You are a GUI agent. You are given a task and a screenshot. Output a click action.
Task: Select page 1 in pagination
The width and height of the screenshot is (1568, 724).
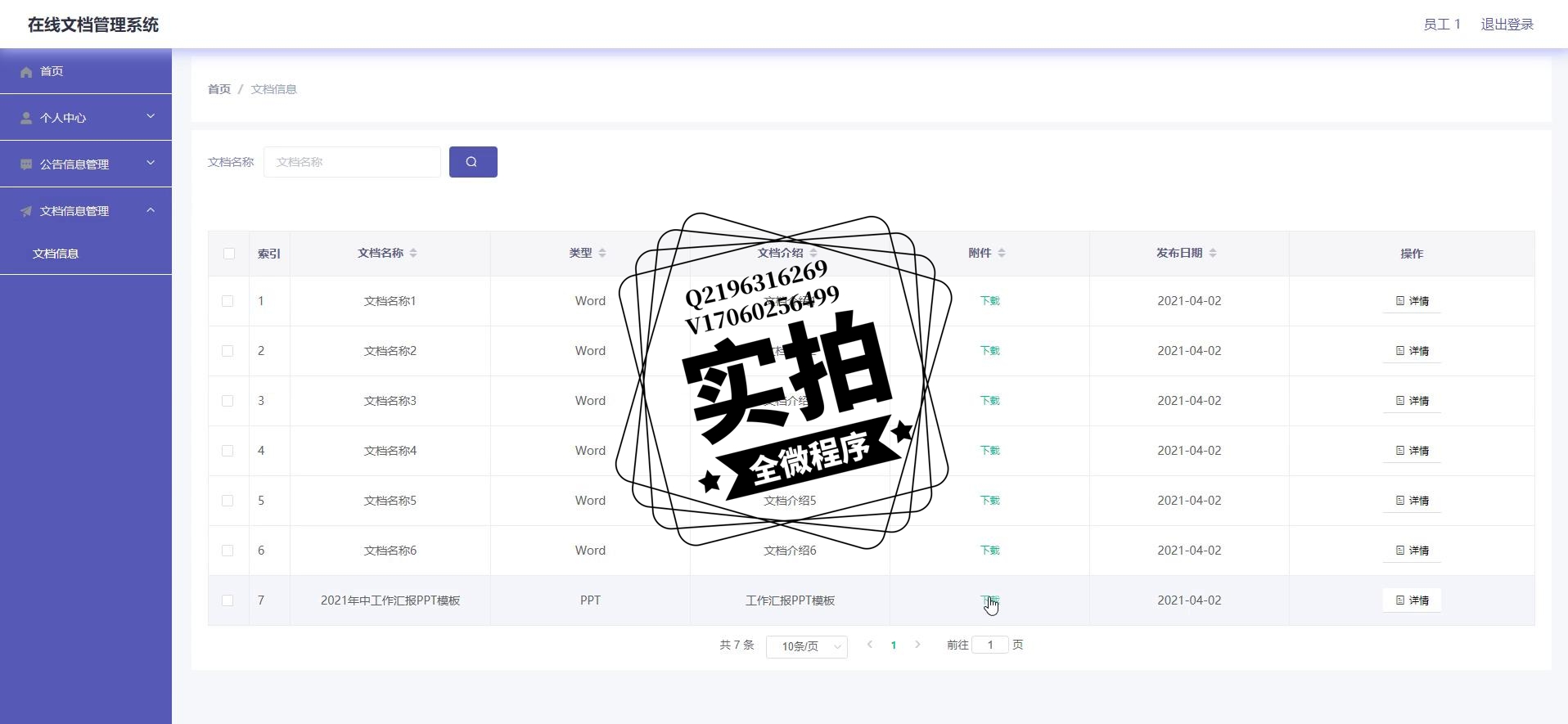pyautogui.click(x=894, y=645)
